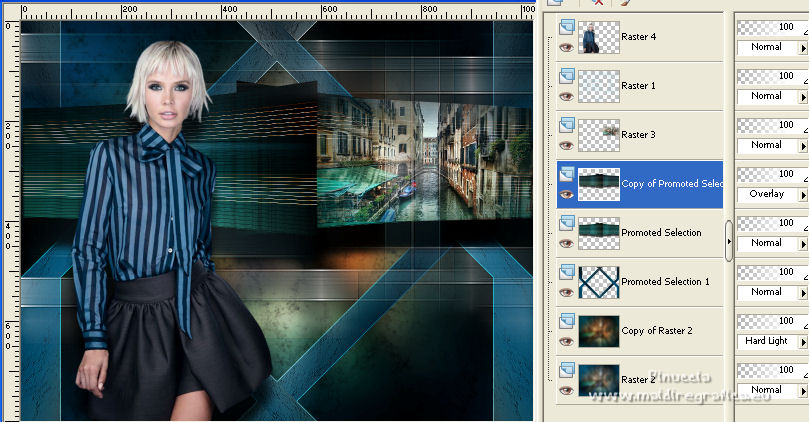Click the opacity slider of the plain Promoted Selection layer
Screen dimensions: 809x422
point(772,223)
